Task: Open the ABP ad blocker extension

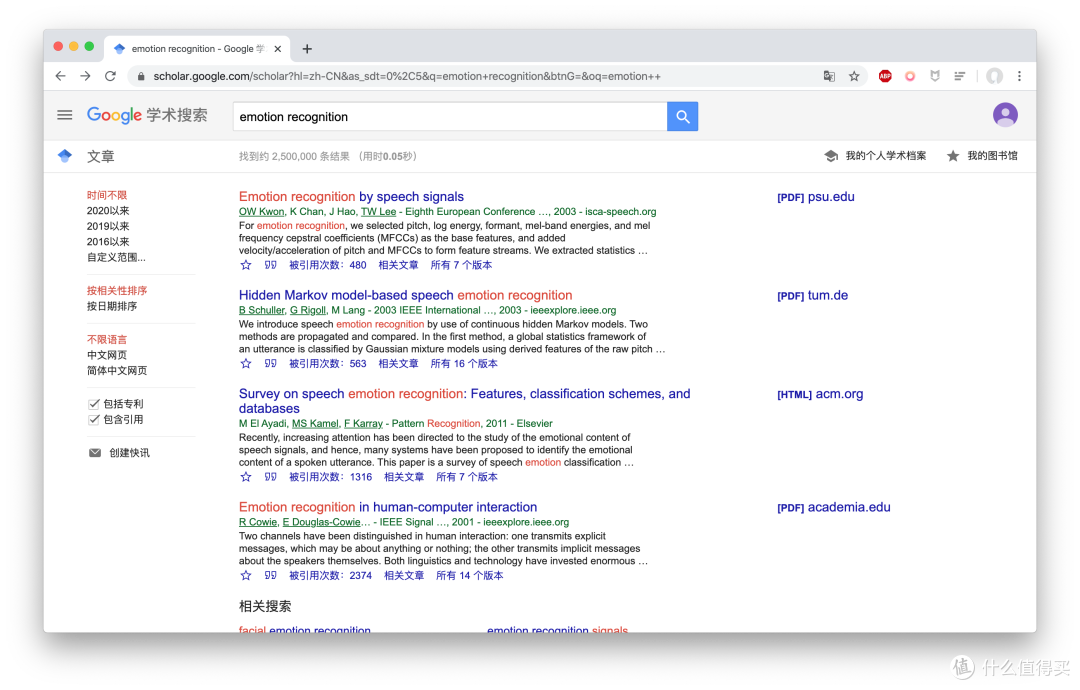Action: pos(885,76)
